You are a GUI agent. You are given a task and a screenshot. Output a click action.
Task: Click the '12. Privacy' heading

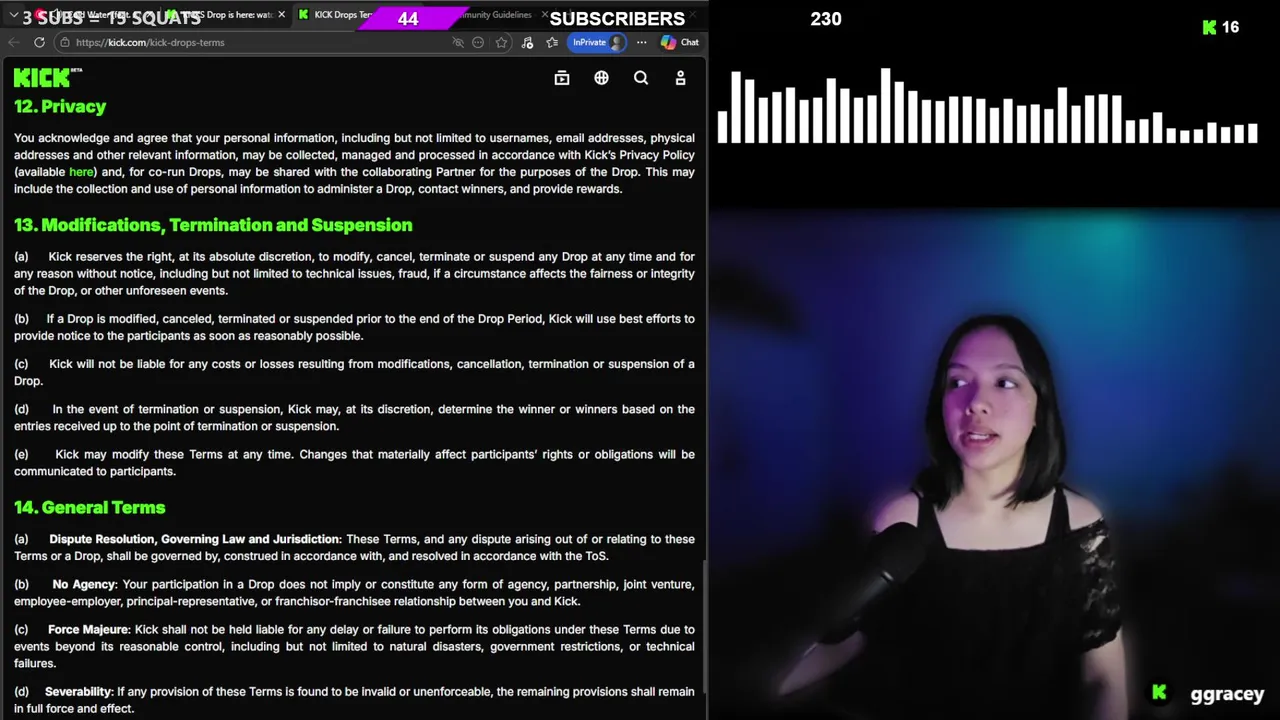click(x=60, y=106)
